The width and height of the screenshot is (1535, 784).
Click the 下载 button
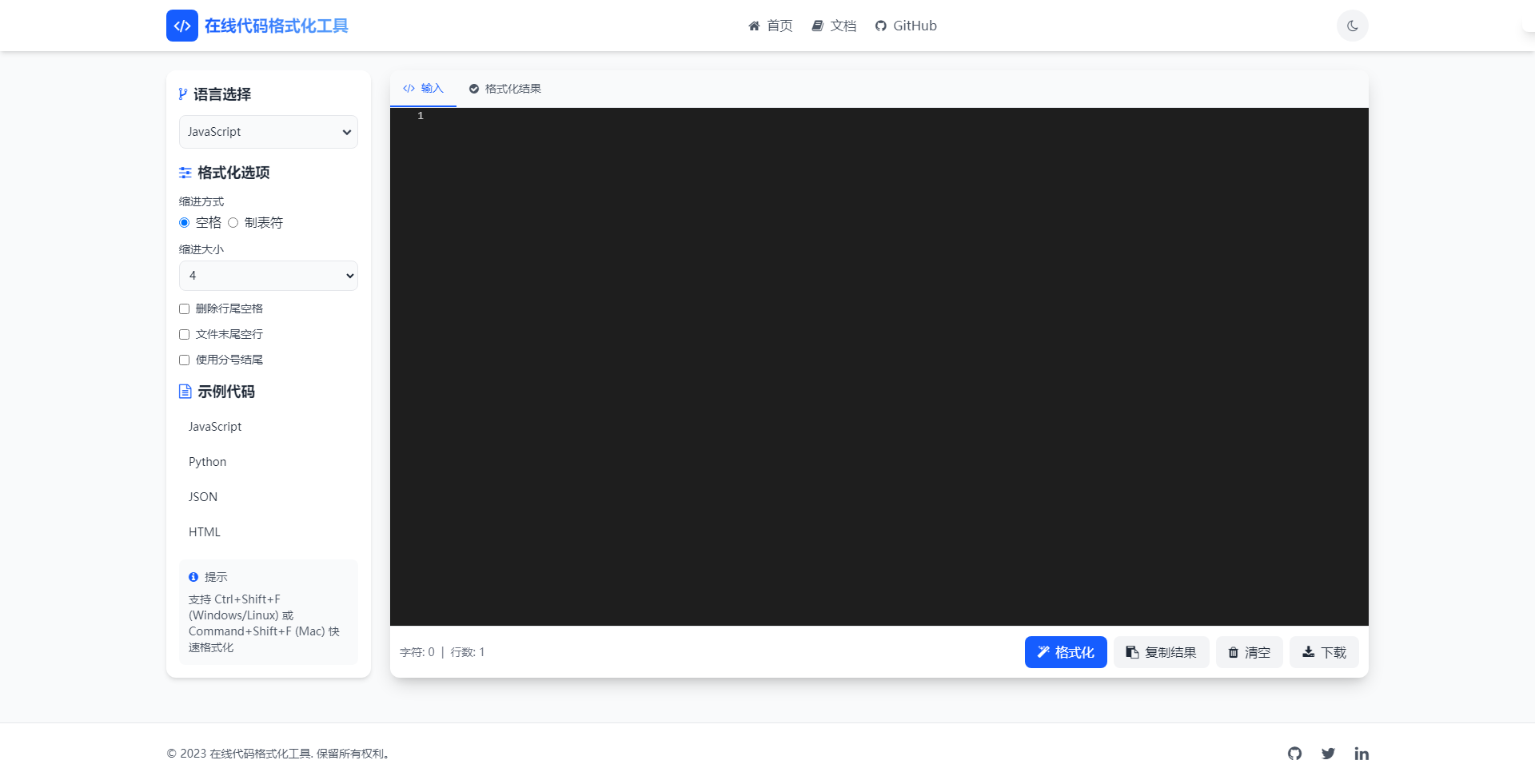point(1324,652)
